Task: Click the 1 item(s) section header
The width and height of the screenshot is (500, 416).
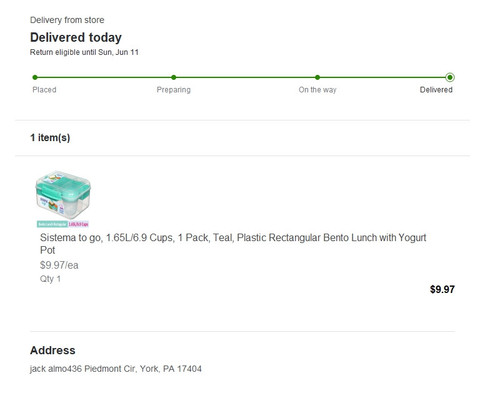Action: tap(50, 138)
